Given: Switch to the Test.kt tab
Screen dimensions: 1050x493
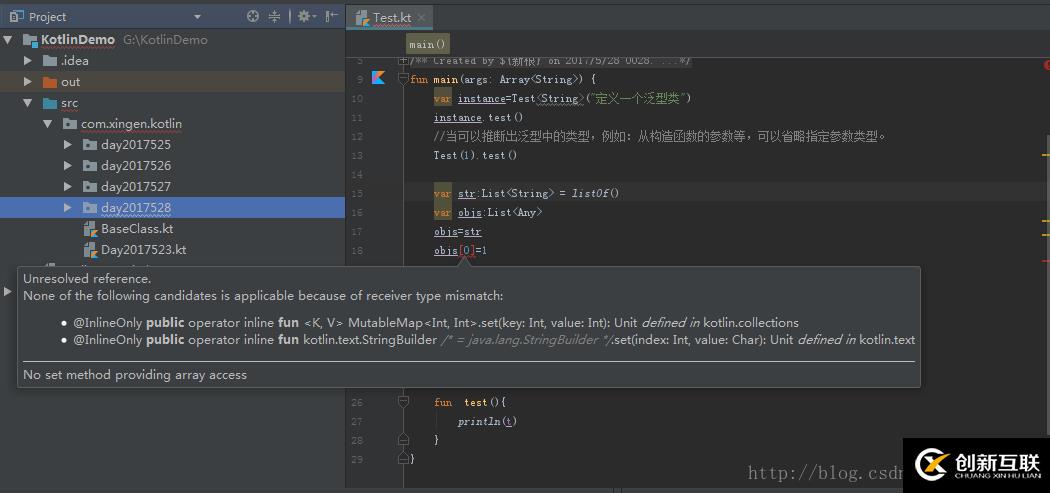Looking at the screenshot, I should click(x=390, y=18).
